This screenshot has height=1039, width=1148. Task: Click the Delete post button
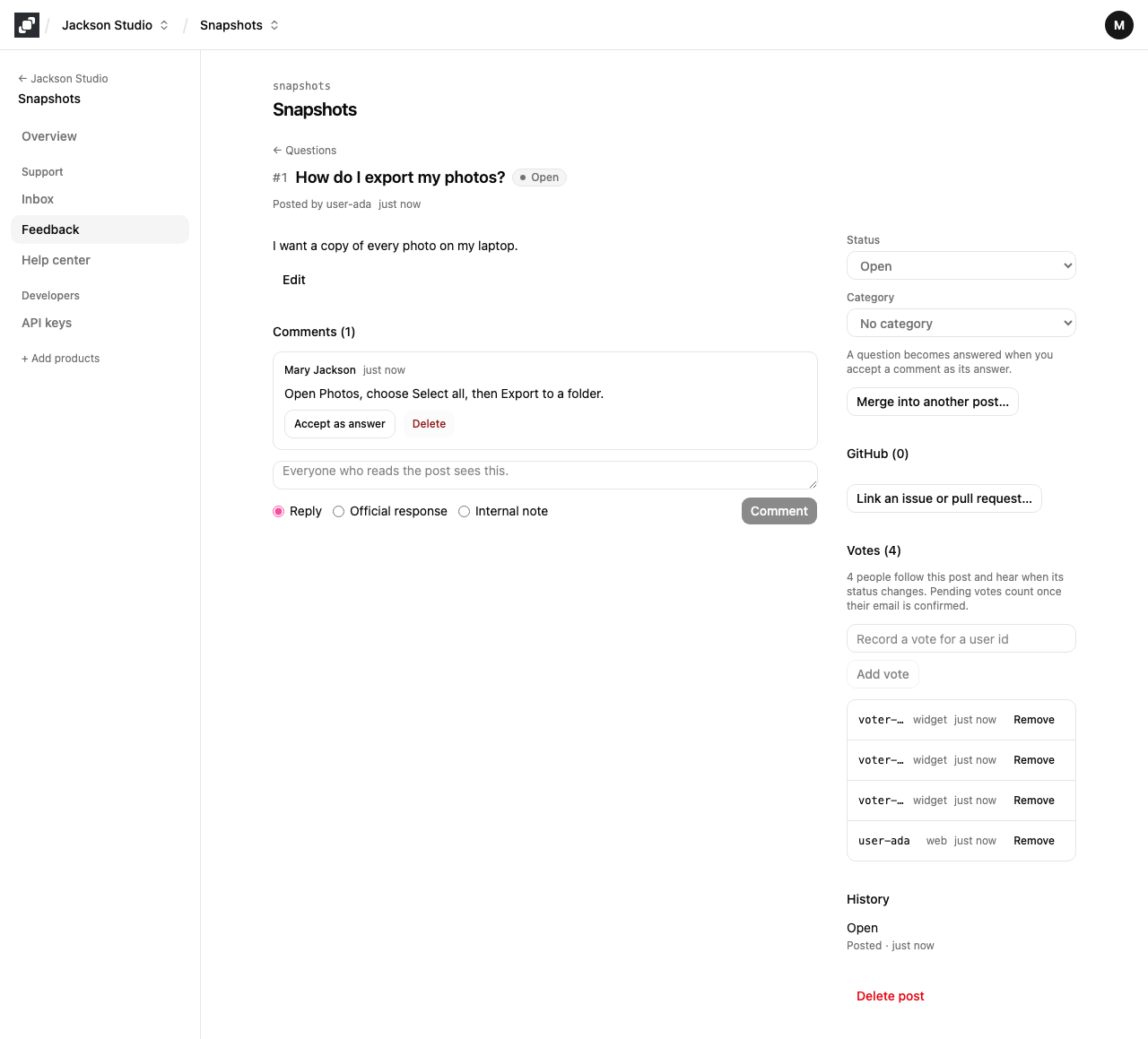tap(890, 996)
